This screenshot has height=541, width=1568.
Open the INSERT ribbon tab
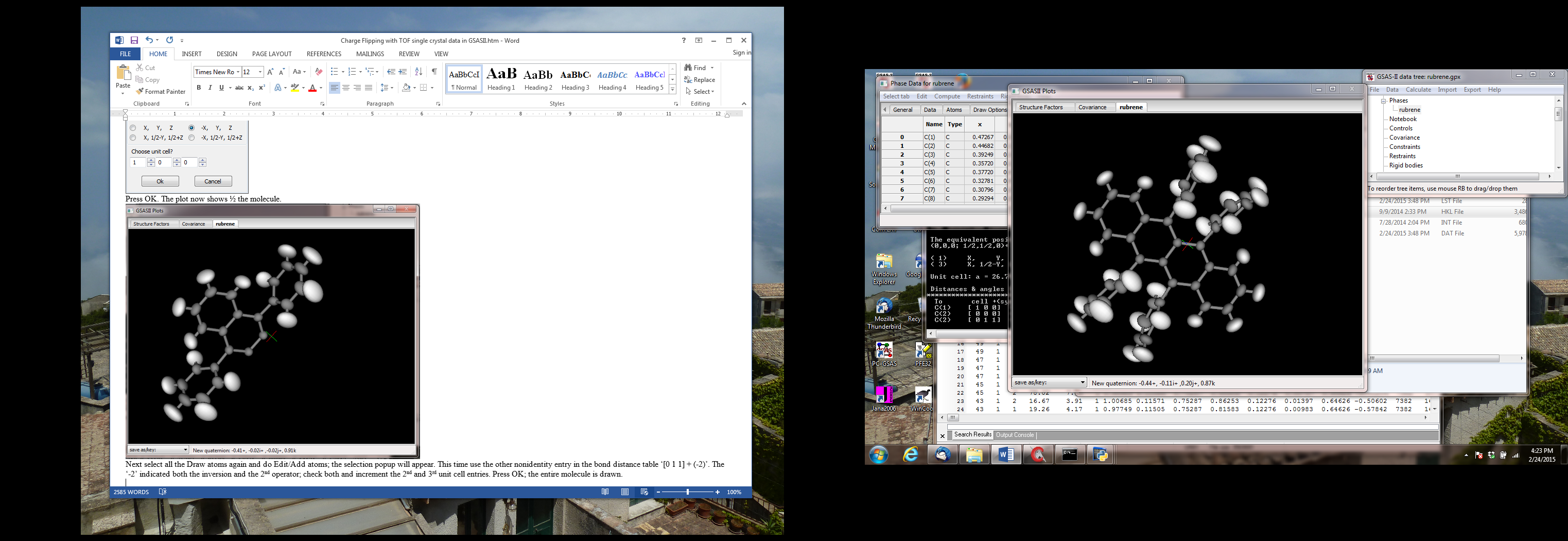[191, 54]
